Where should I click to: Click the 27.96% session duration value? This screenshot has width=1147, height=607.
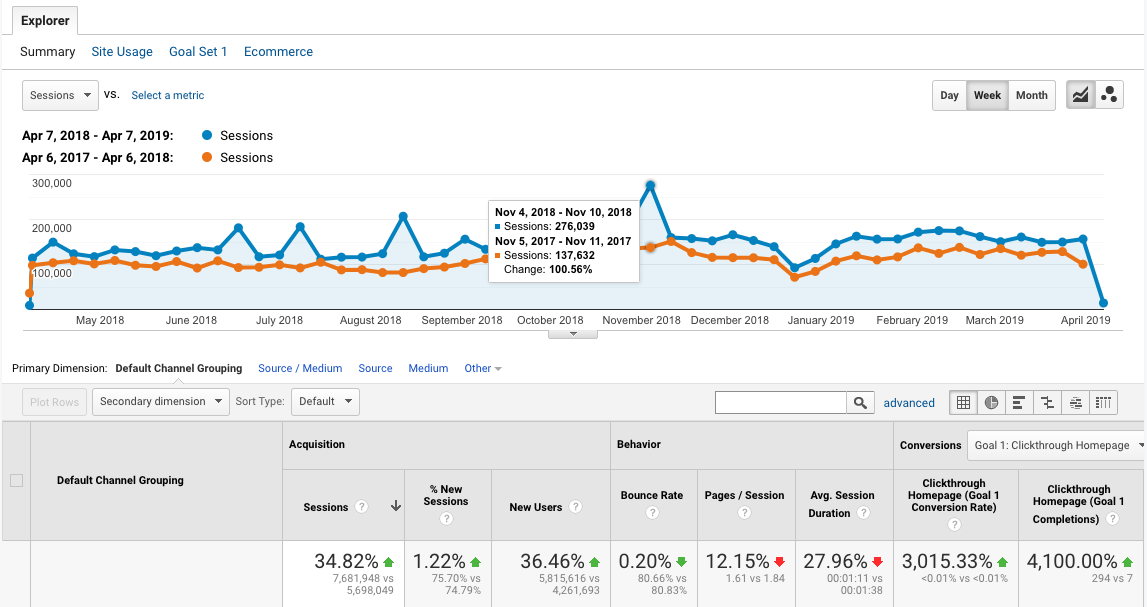coord(835,561)
